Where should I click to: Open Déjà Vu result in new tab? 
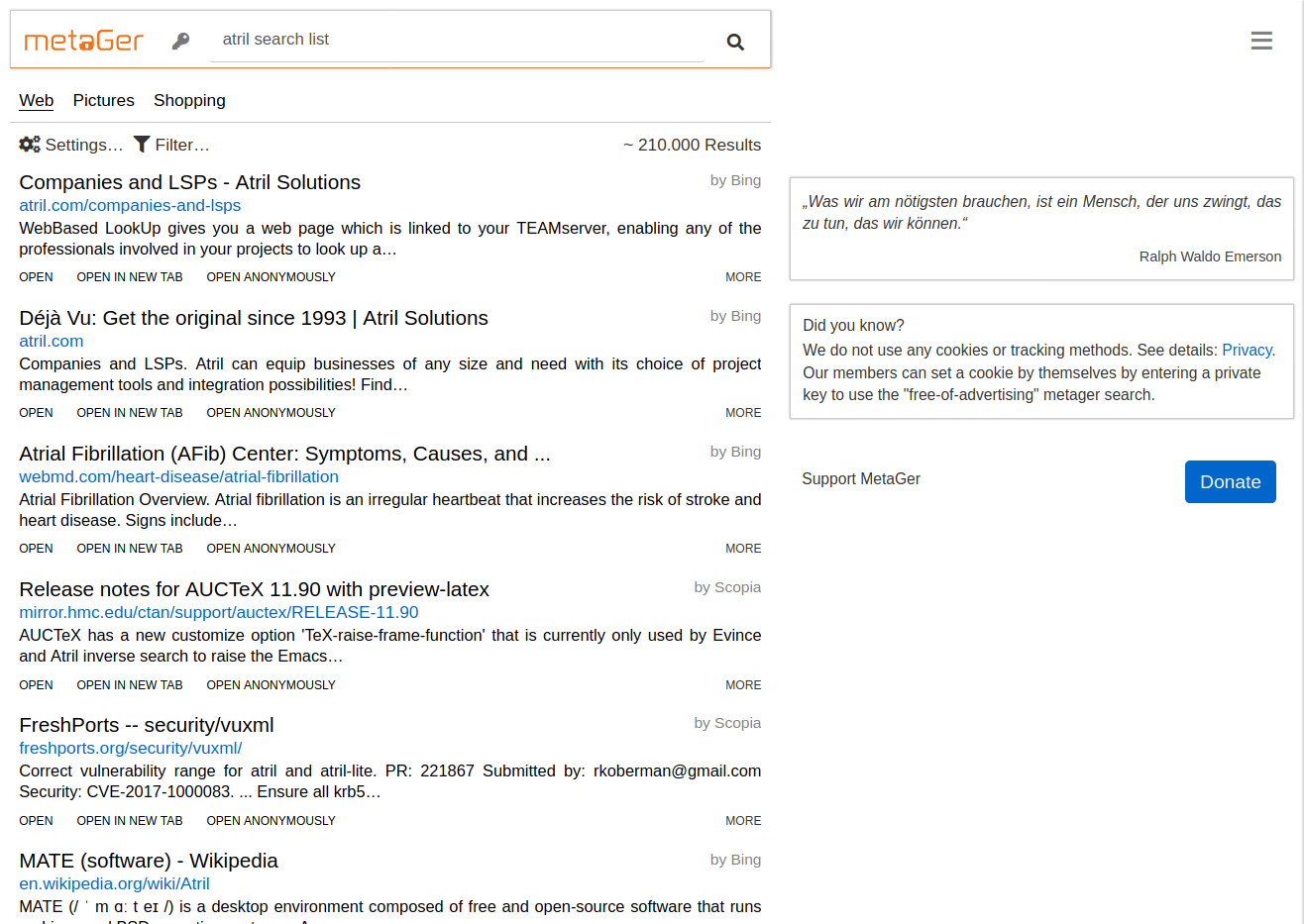(x=130, y=413)
